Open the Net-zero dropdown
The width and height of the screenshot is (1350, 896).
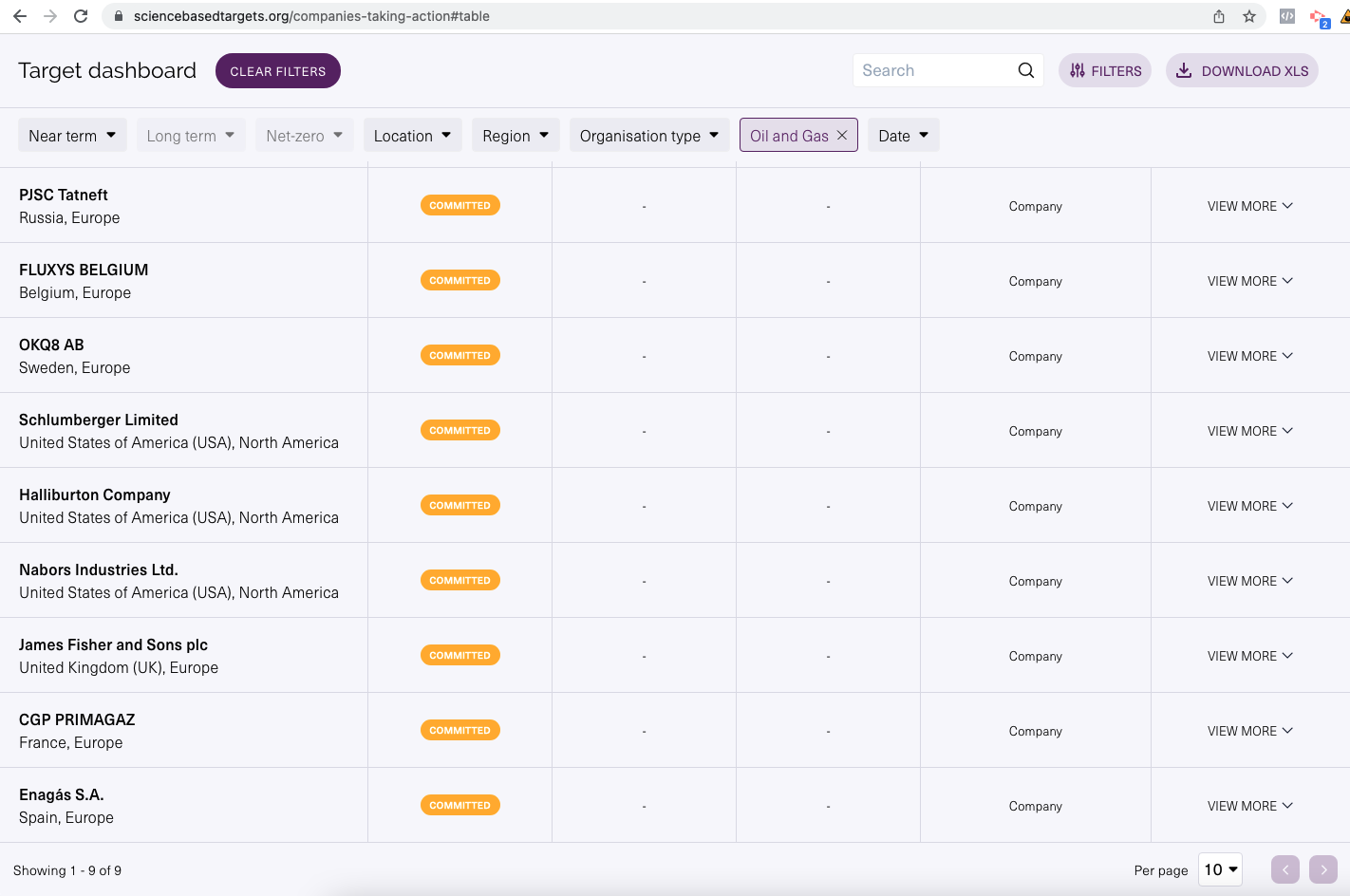pos(305,136)
